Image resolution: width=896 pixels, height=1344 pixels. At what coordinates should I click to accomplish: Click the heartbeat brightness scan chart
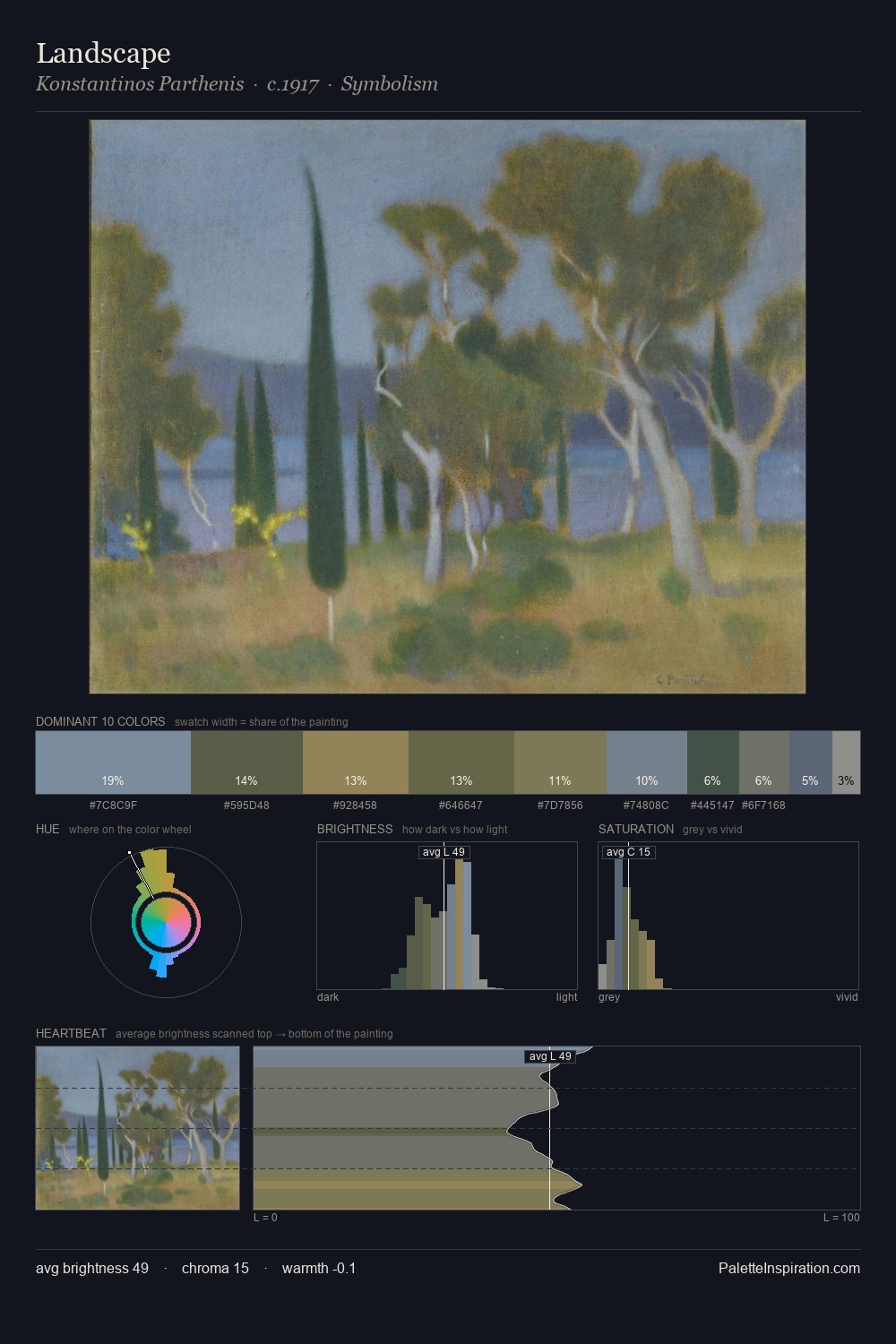click(x=556, y=1128)
